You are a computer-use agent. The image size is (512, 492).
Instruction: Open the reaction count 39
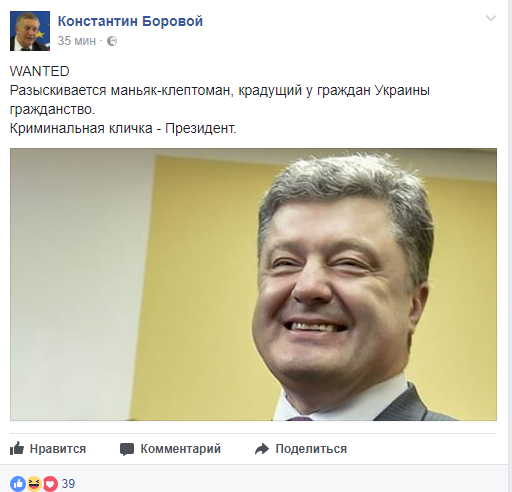point(68,484)
